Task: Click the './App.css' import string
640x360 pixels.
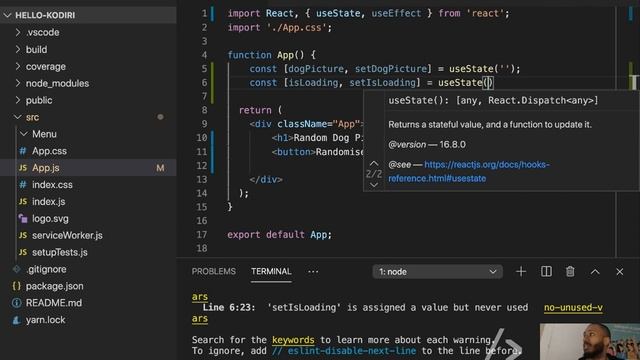Action: [x=297, y=27]
